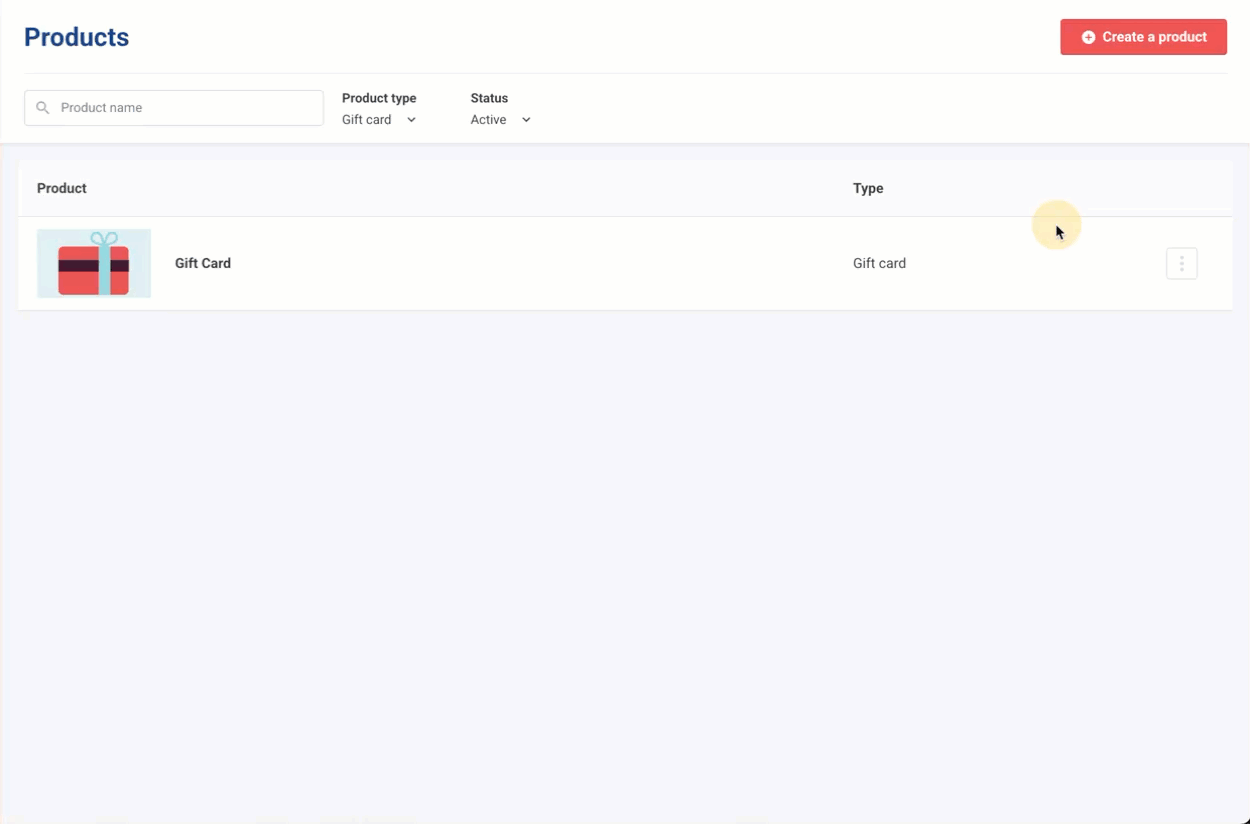Open the Status filter dropdown

[500, 120]
